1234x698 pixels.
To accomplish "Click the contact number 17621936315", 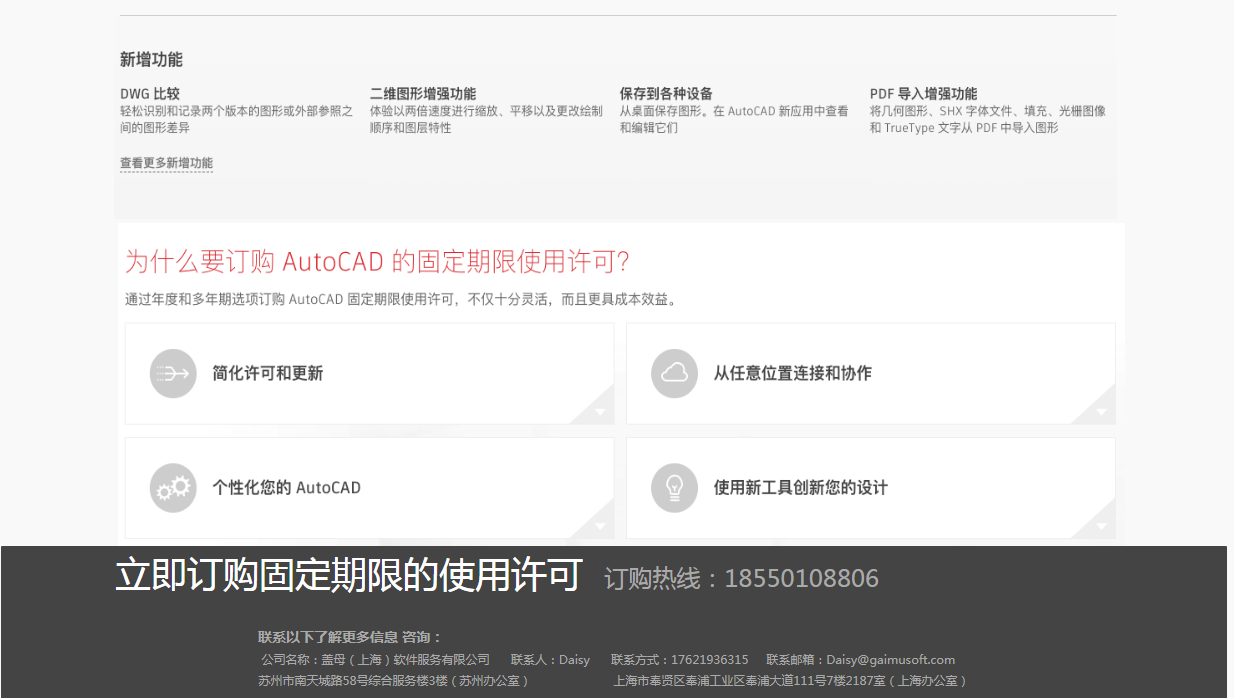I will tap(709, 660).
